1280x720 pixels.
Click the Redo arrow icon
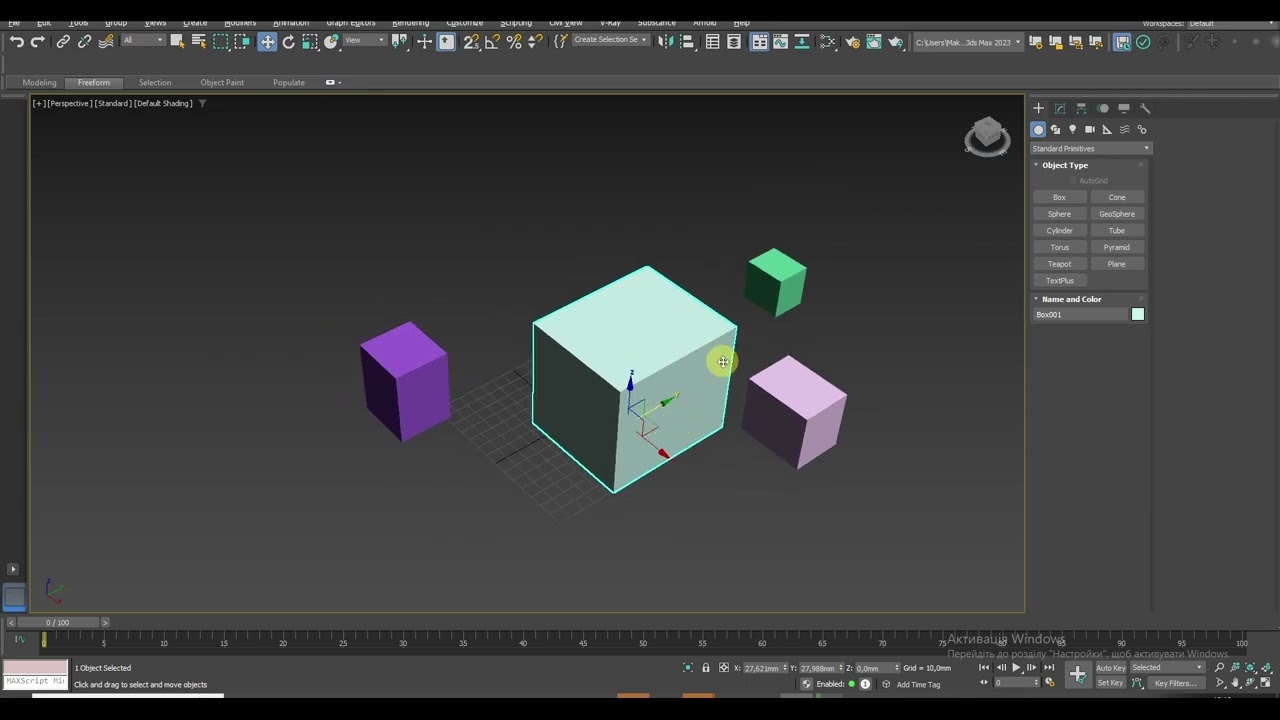point(38,41)
